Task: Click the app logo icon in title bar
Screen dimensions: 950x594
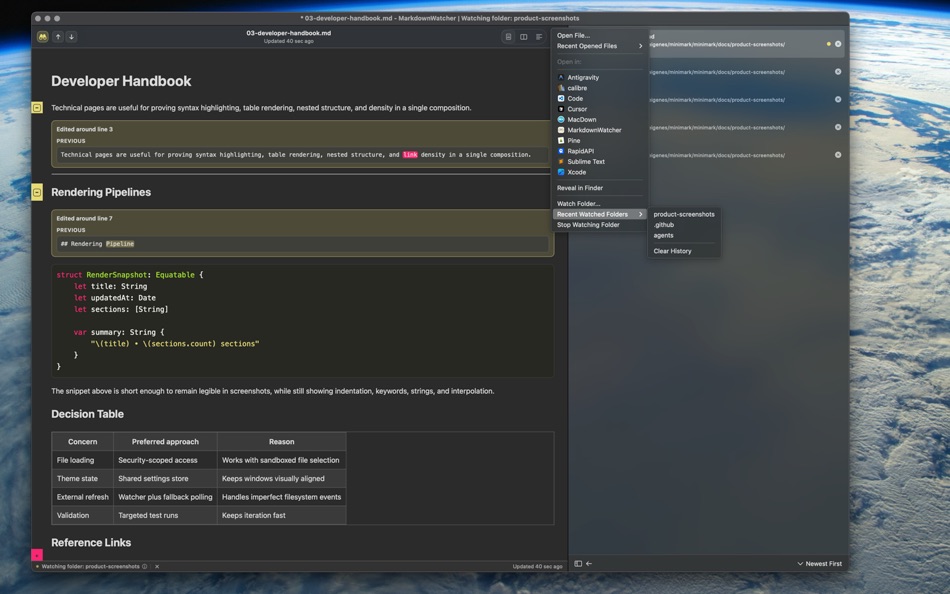Action: (42, 36)
